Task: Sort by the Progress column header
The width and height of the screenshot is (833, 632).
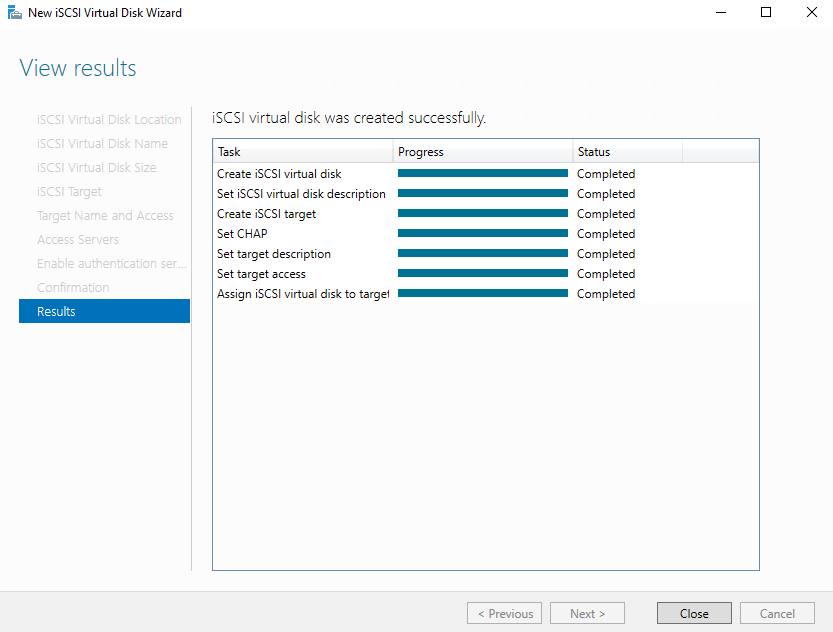Action: [483, 152]
